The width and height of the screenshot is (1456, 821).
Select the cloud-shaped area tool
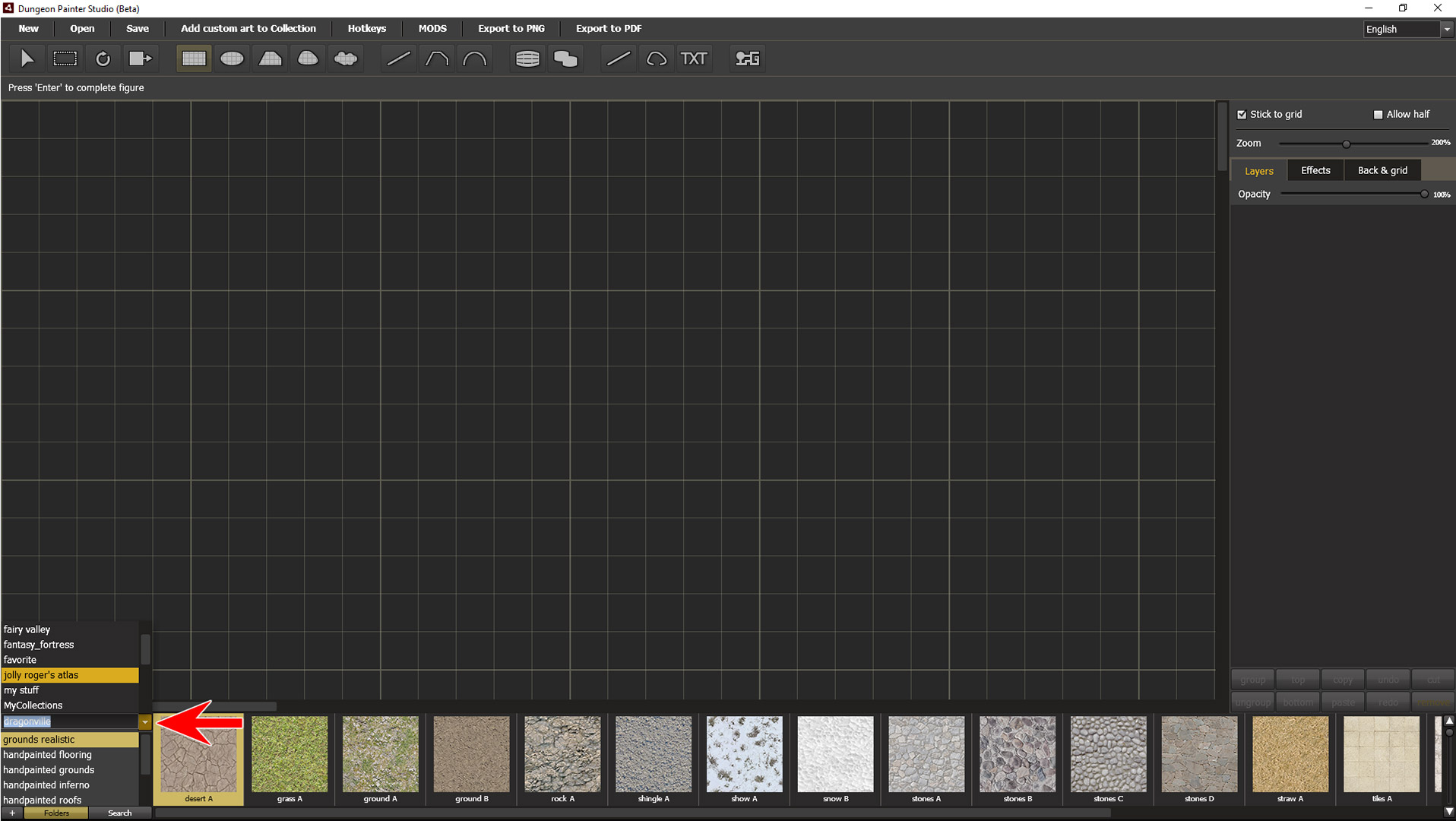coord(346,59)
